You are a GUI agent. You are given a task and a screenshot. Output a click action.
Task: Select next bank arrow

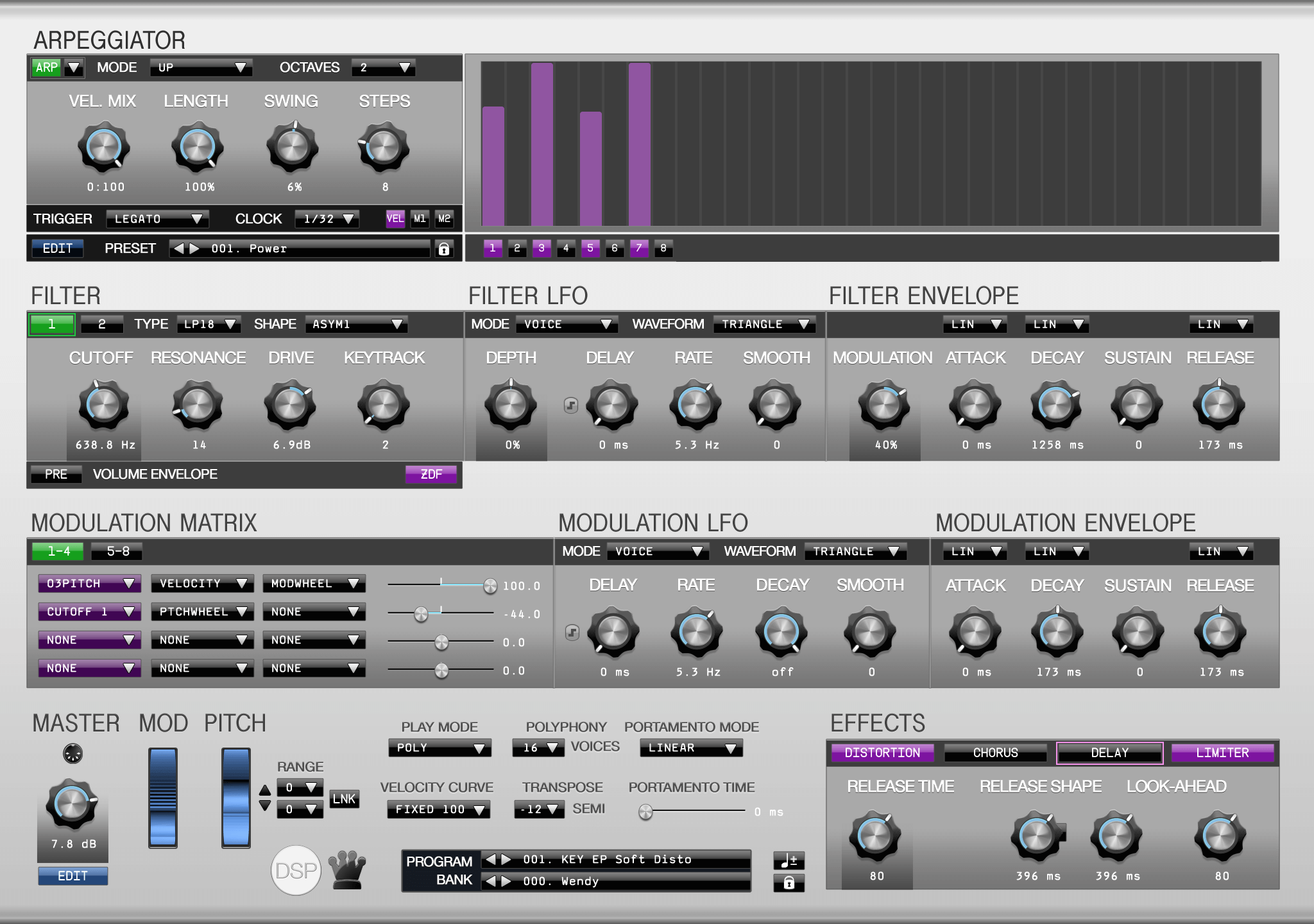pyautogui.click(x=506, y=881)
